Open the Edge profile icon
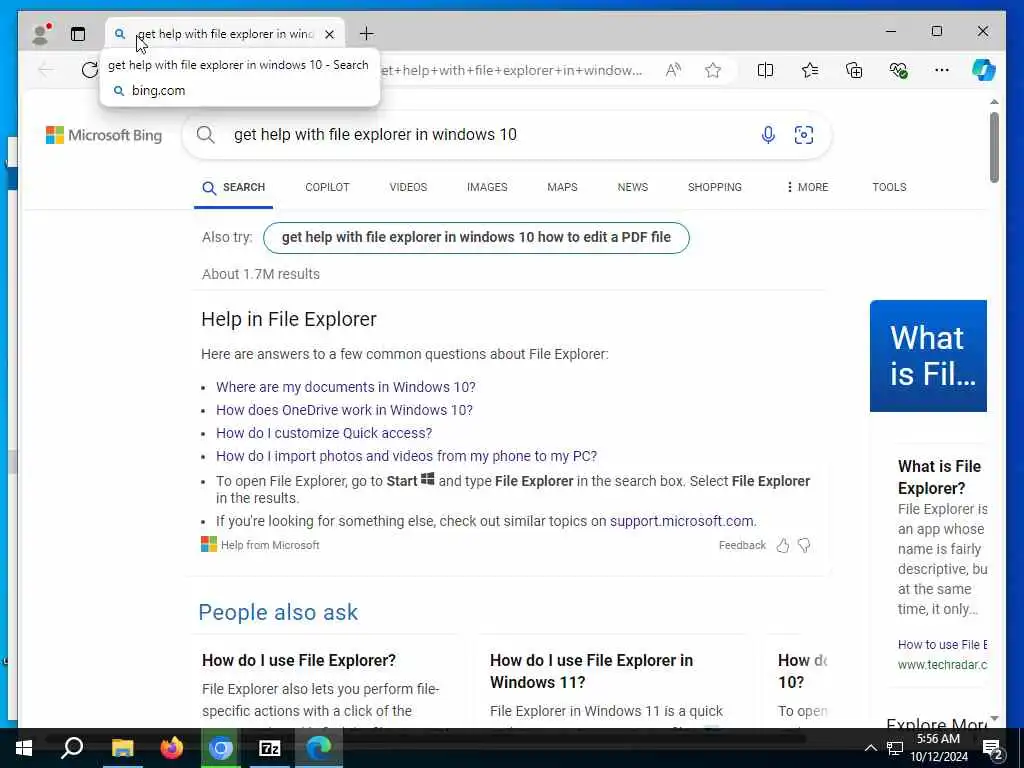Image resolution: width=1024 pixels, height=768 pixels. [x=40, y=34]
